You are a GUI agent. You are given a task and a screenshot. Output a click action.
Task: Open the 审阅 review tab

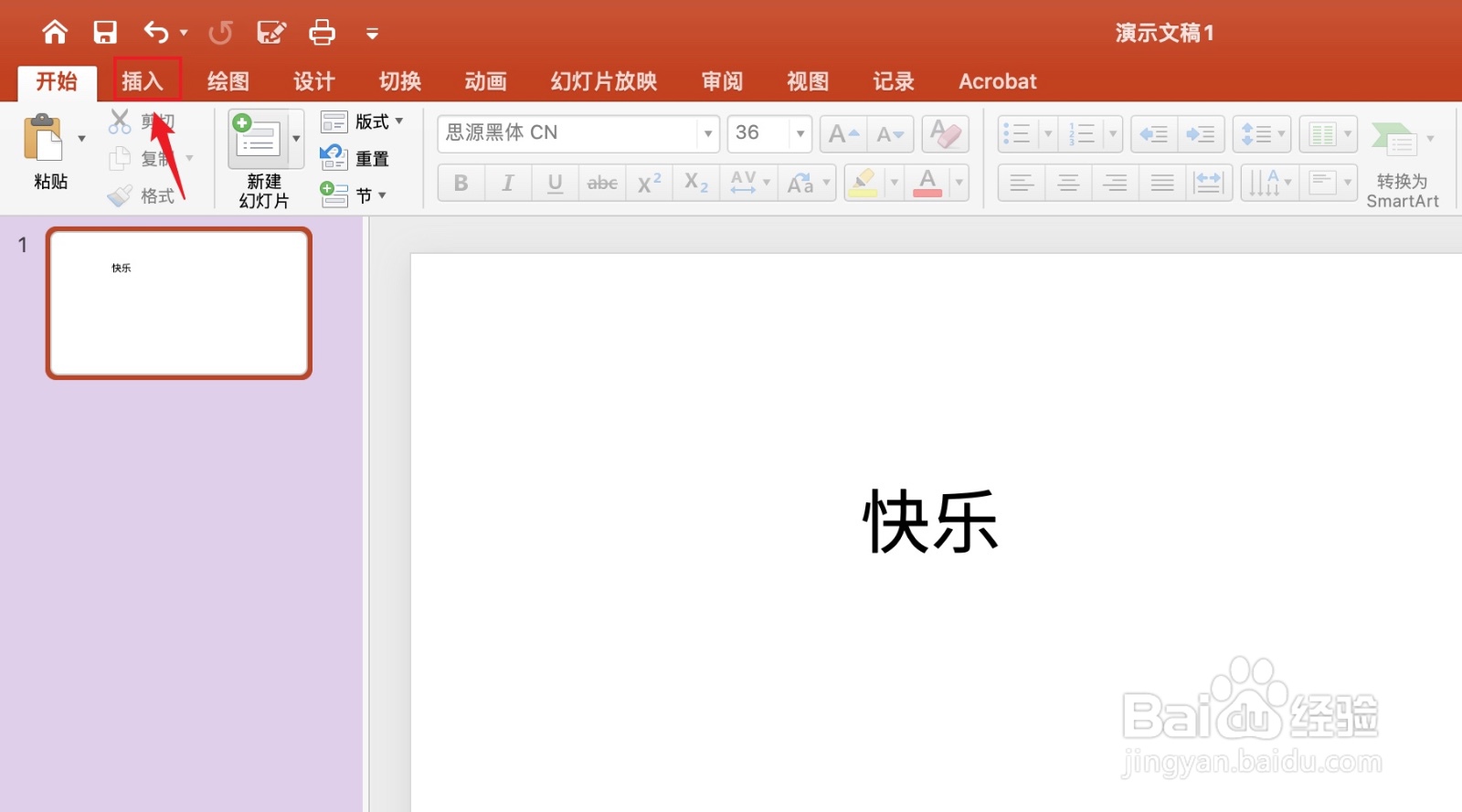(723, 81)
